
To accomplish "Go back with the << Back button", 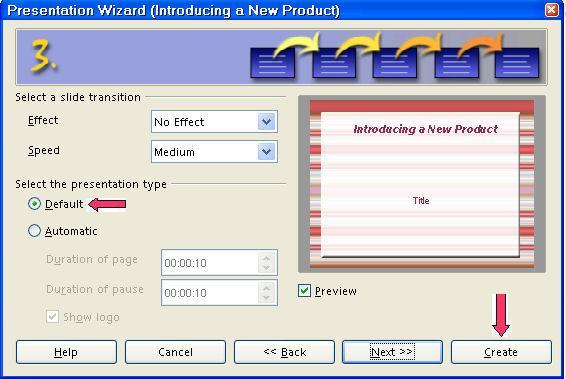I will click(x=284, y=352).
